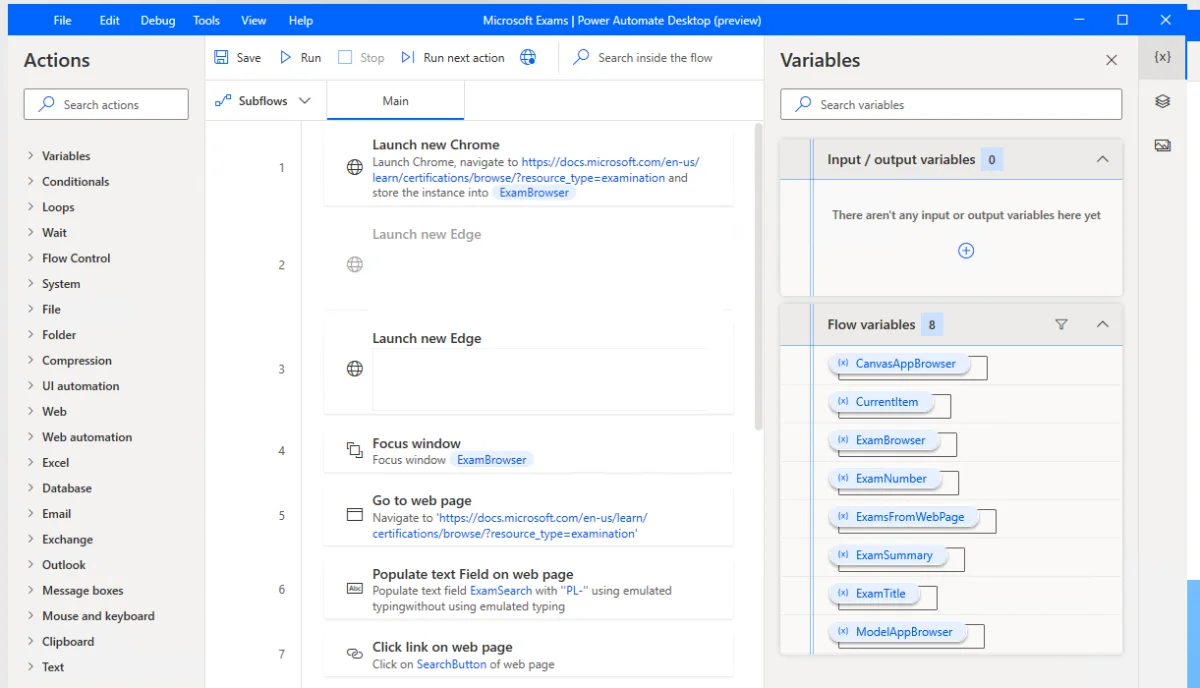The width and height of the screenshot is (1200, 688).
Task: Open the web recorder globe icon
Action: pyautogui.click(x=528, y=58)
